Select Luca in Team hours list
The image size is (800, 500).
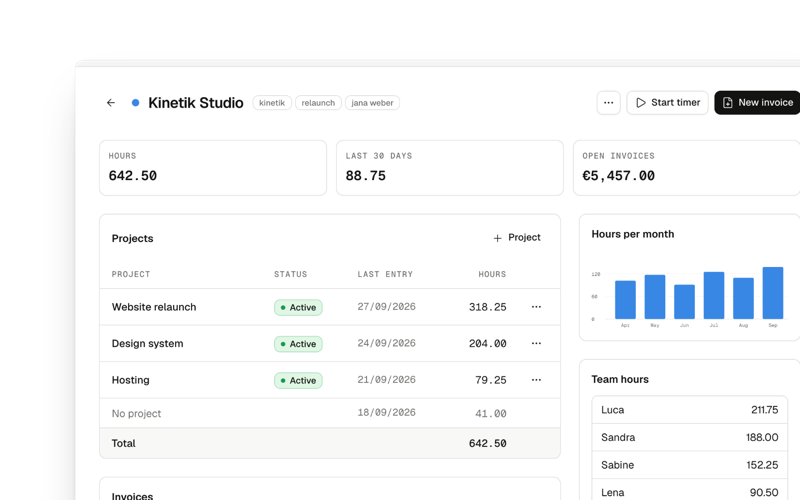pos(689,410)
